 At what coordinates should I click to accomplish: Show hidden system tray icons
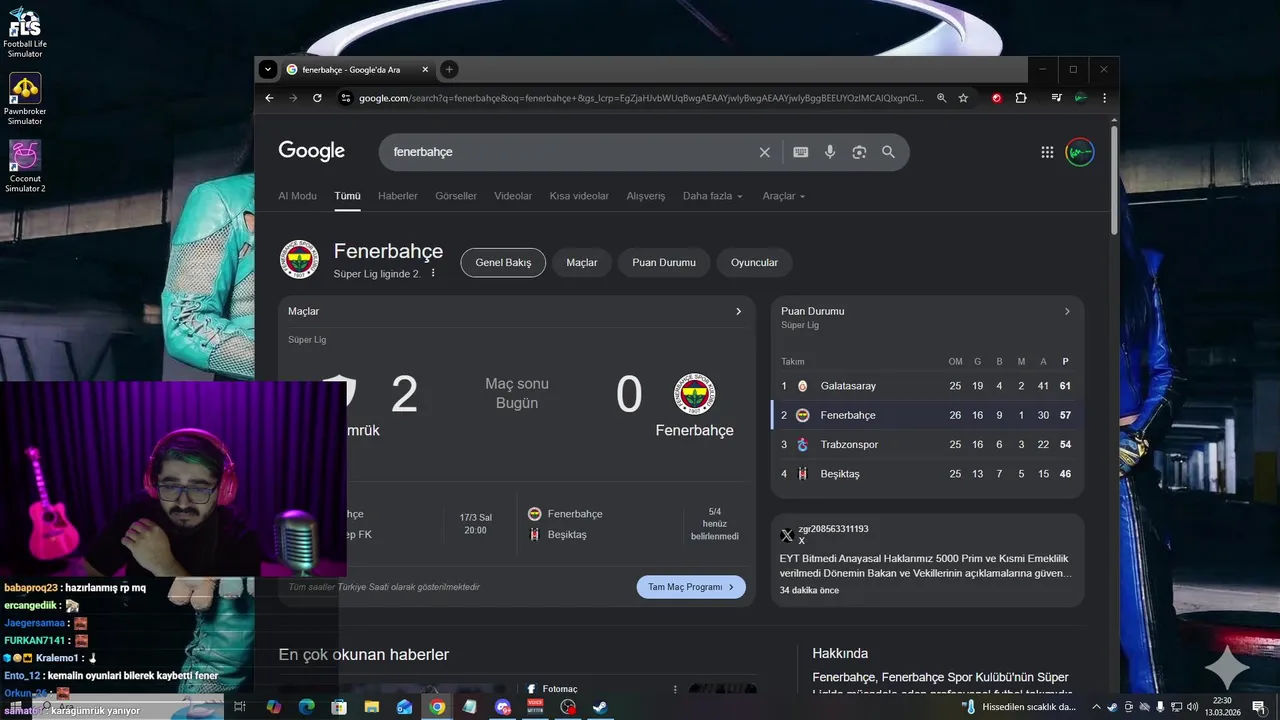point(1096,707)
